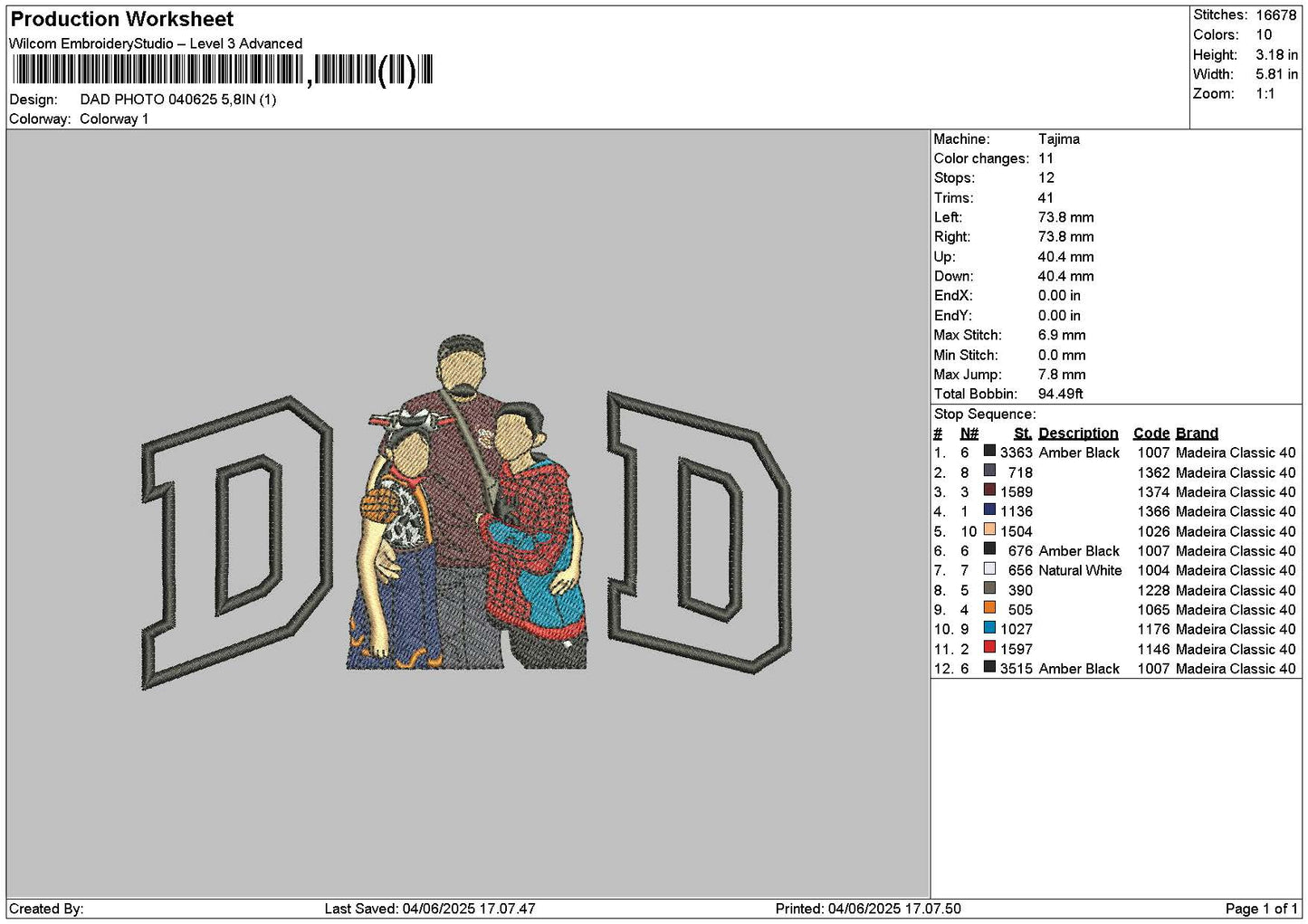Click the Natural White color swatch
Screen dimensions: 1308x924
pyautogui.click(x=989, y=569)
